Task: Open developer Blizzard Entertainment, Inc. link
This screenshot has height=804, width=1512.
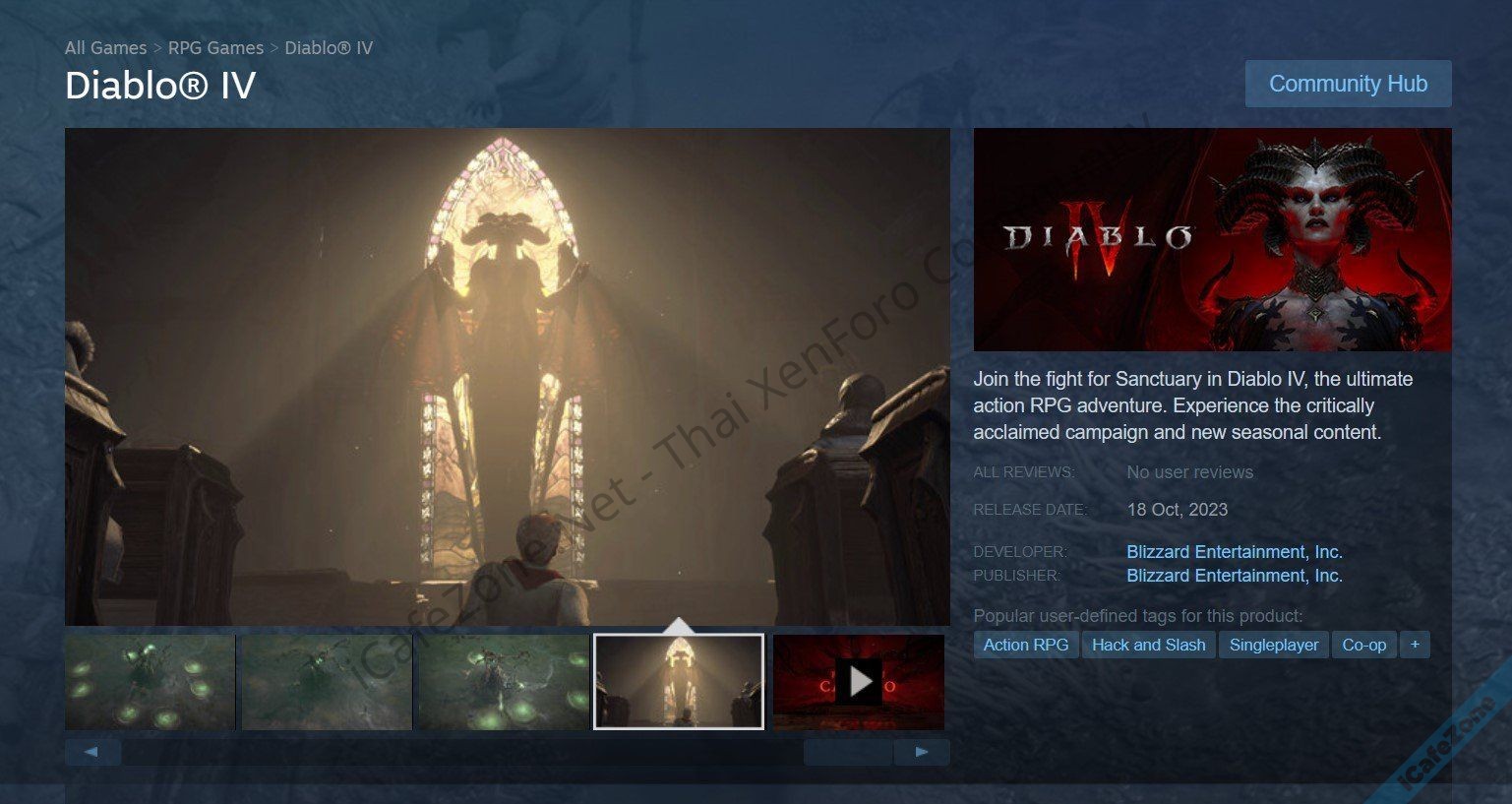Action: [1234, 552]
